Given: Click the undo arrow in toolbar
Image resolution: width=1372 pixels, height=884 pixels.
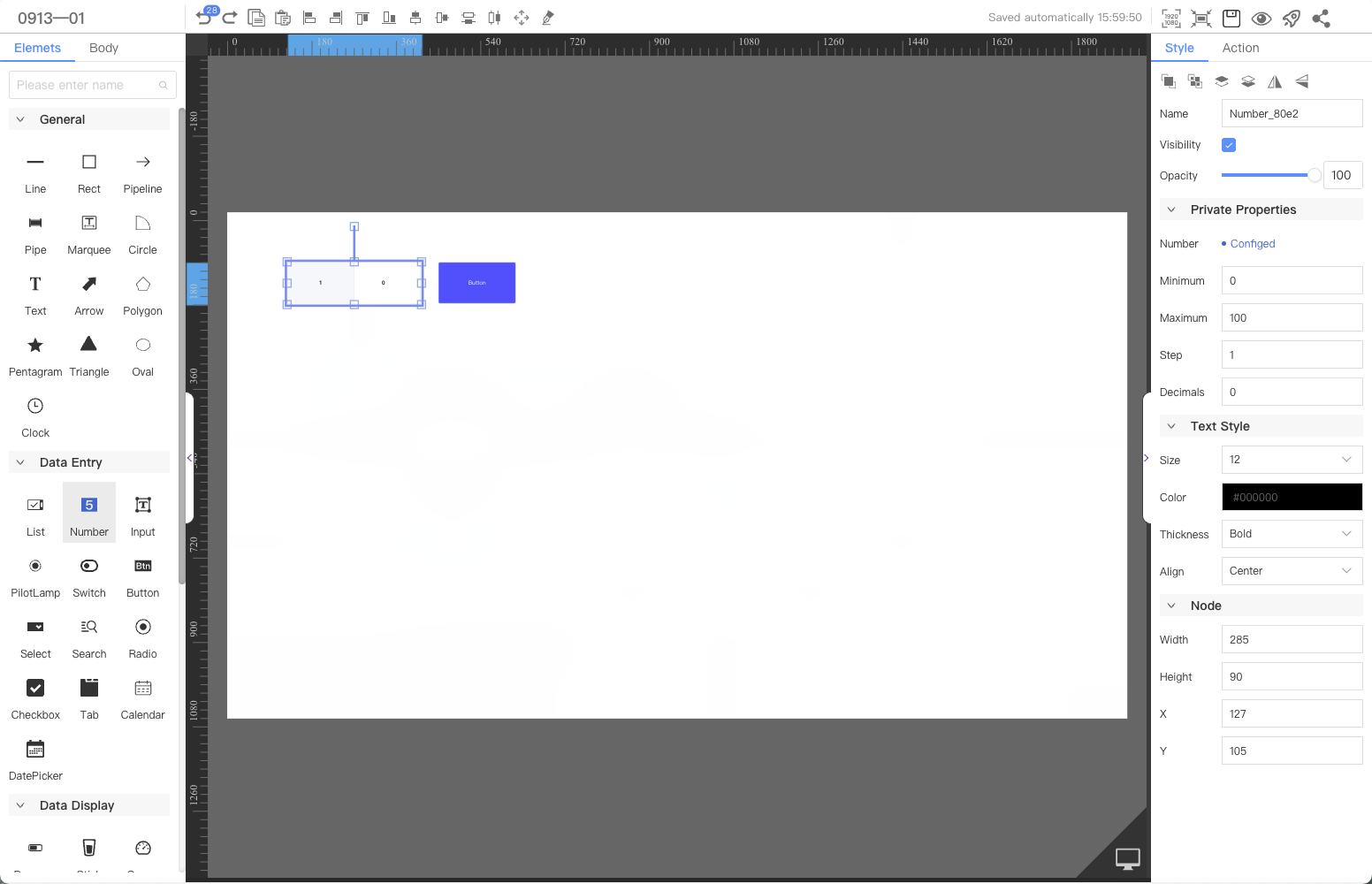Looking at the screenshot, I should [204, 18].
